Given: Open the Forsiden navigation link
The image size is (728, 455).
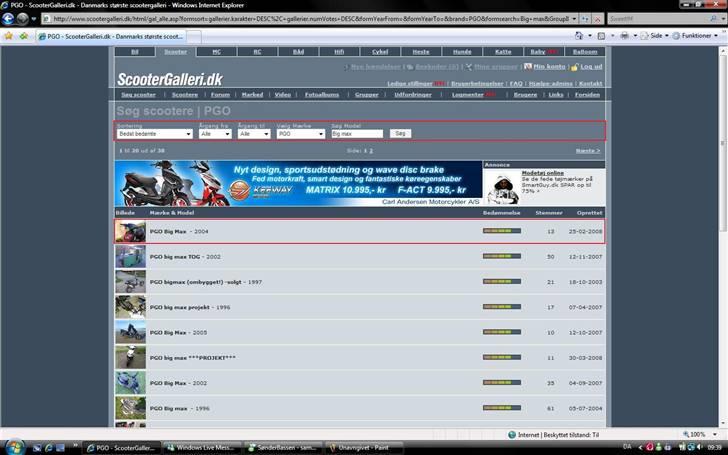Looking at the screenshot, I should (587, 95).
